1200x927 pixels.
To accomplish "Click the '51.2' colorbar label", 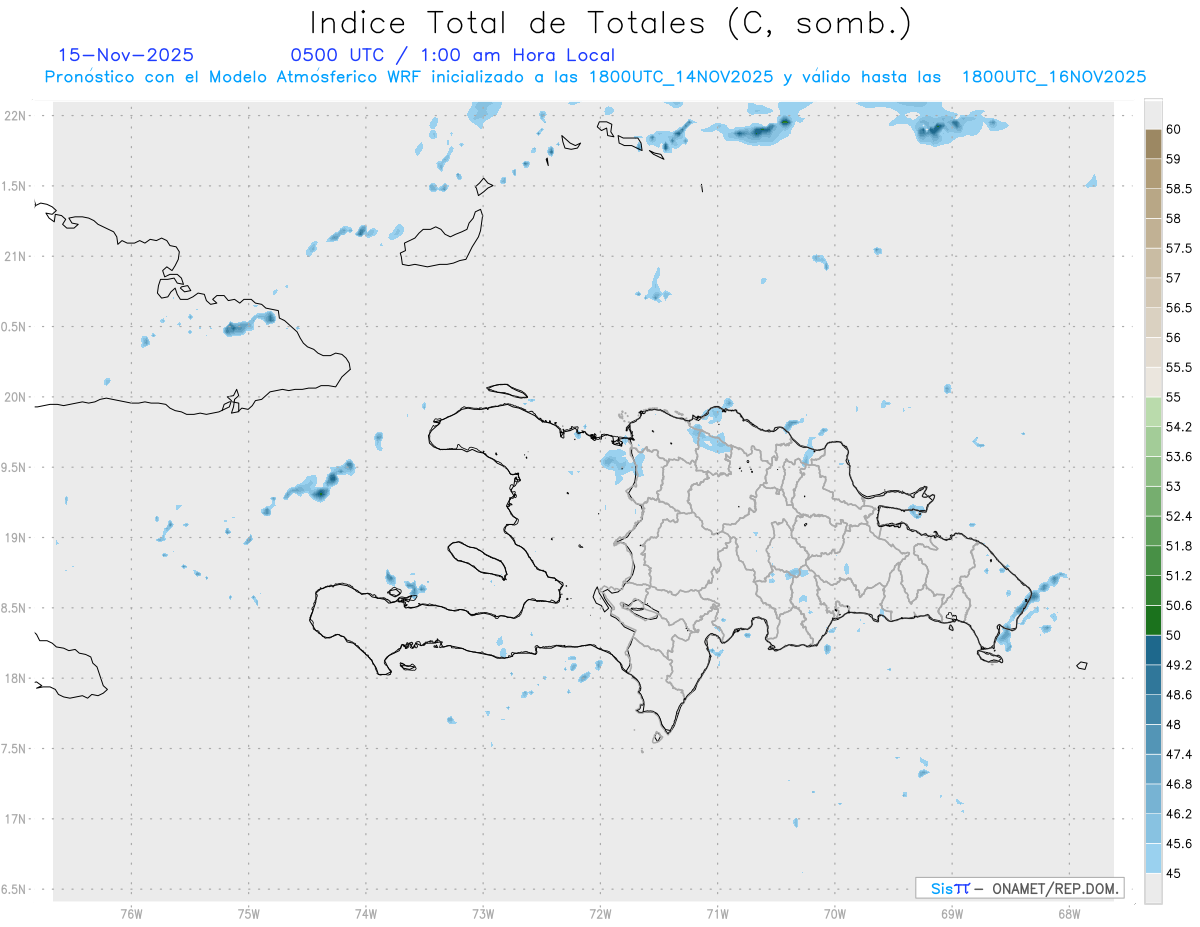I will [1178, 576].
